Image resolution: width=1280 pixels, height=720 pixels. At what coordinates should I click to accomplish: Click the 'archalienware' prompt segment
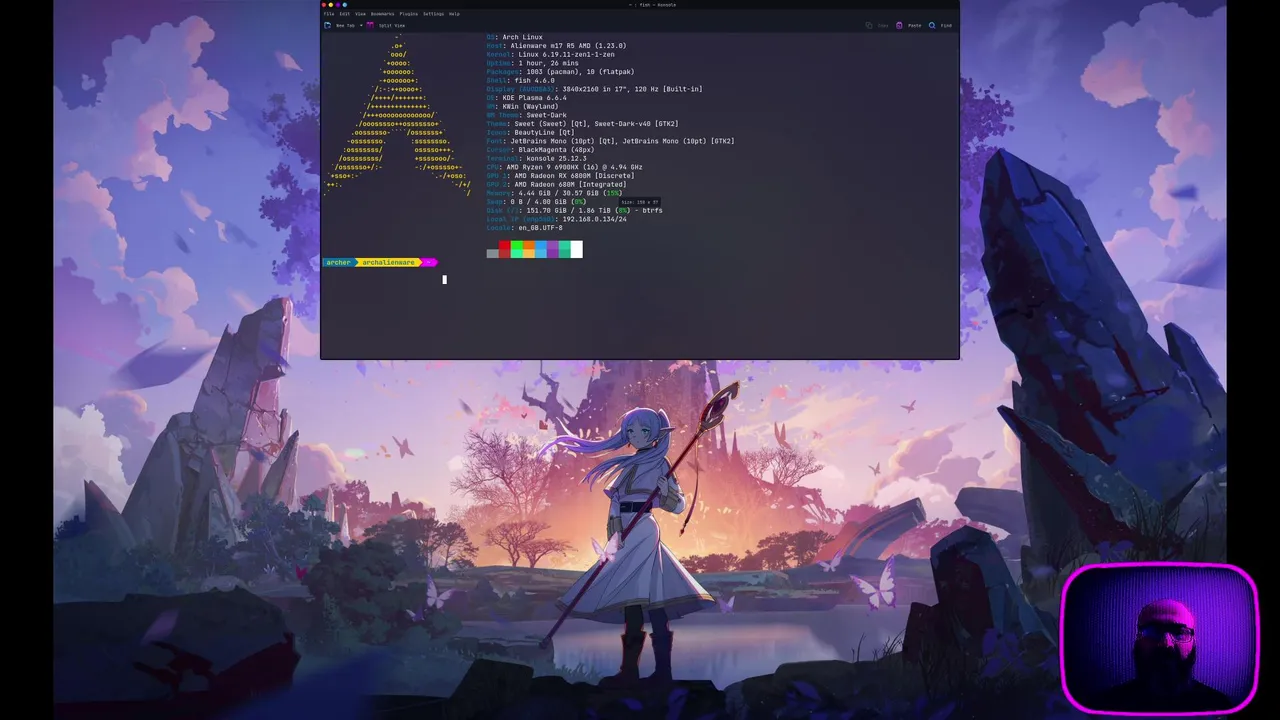click(x=388, y=262)
